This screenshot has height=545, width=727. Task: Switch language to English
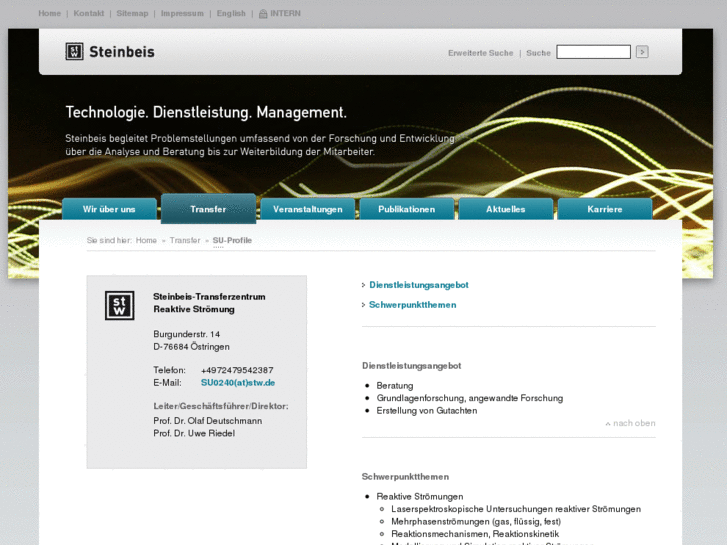point(231,13)
